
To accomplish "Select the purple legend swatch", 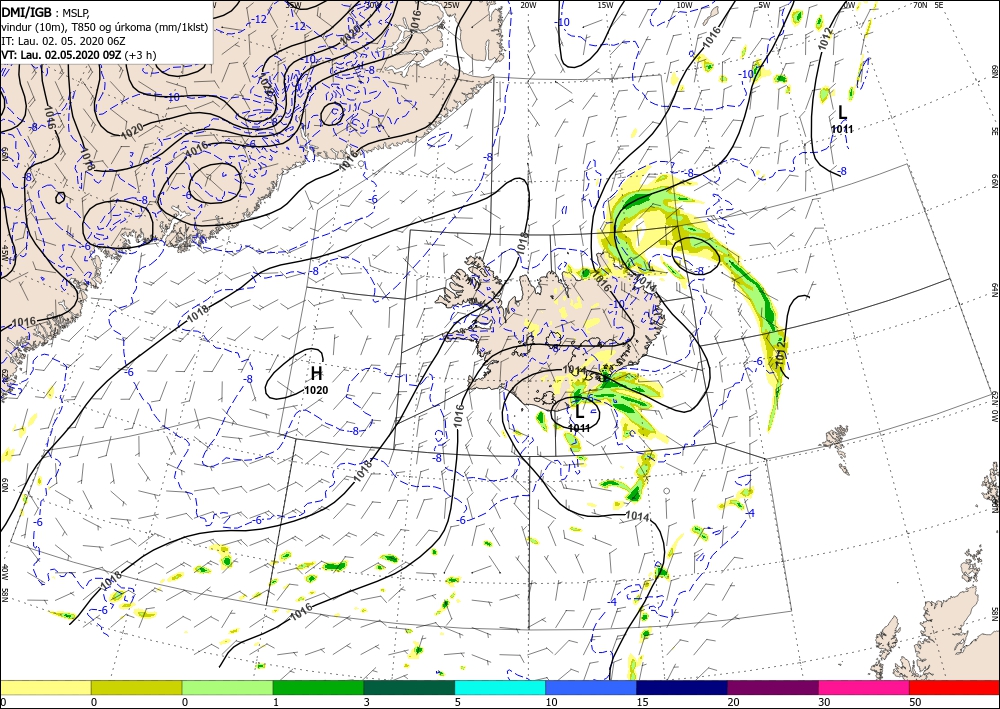I will (772, 687).
